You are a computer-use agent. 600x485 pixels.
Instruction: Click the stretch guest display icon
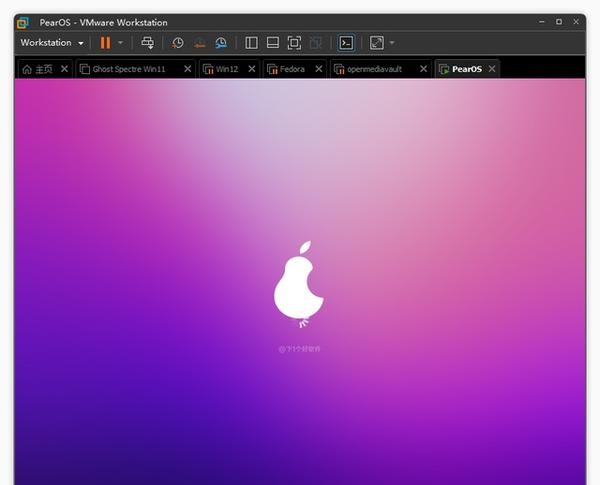pos(376,43)
